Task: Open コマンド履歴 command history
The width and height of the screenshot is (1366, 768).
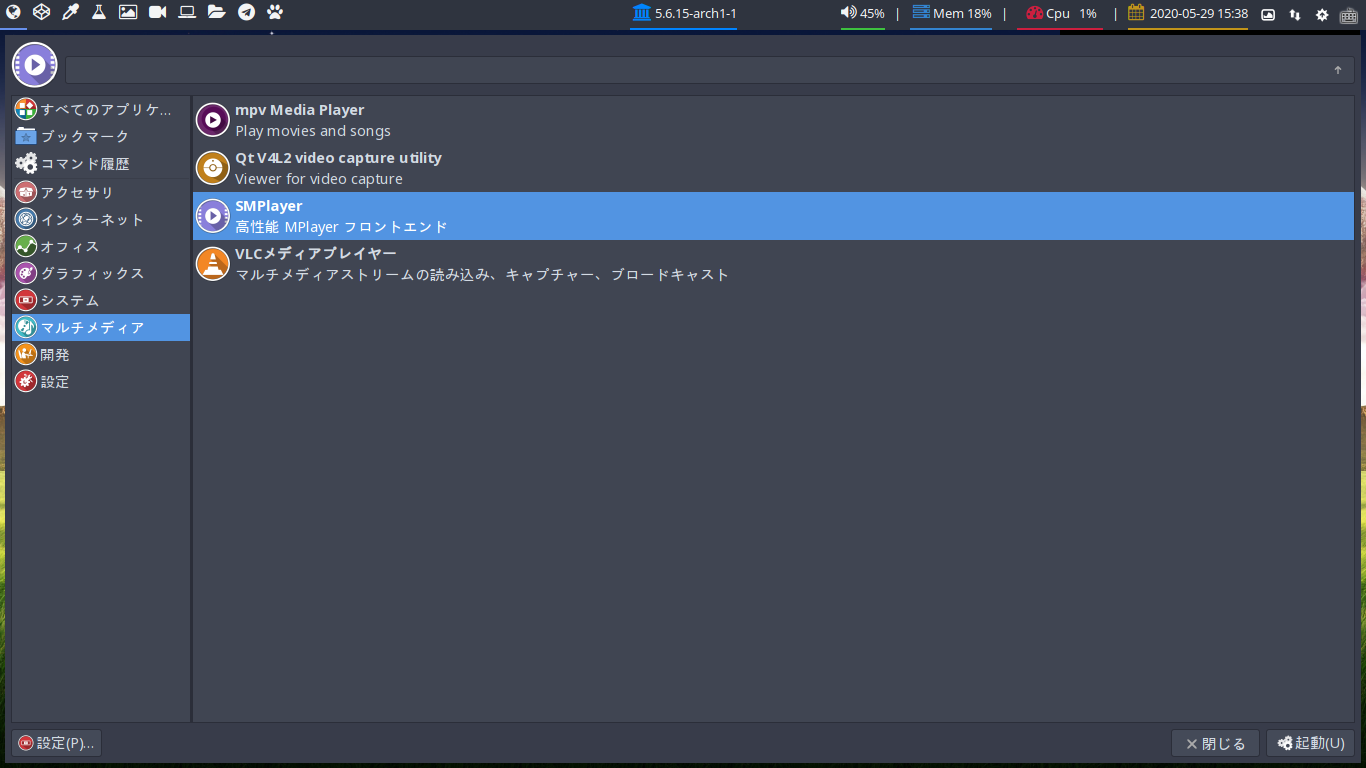Action: coord(101,163)
